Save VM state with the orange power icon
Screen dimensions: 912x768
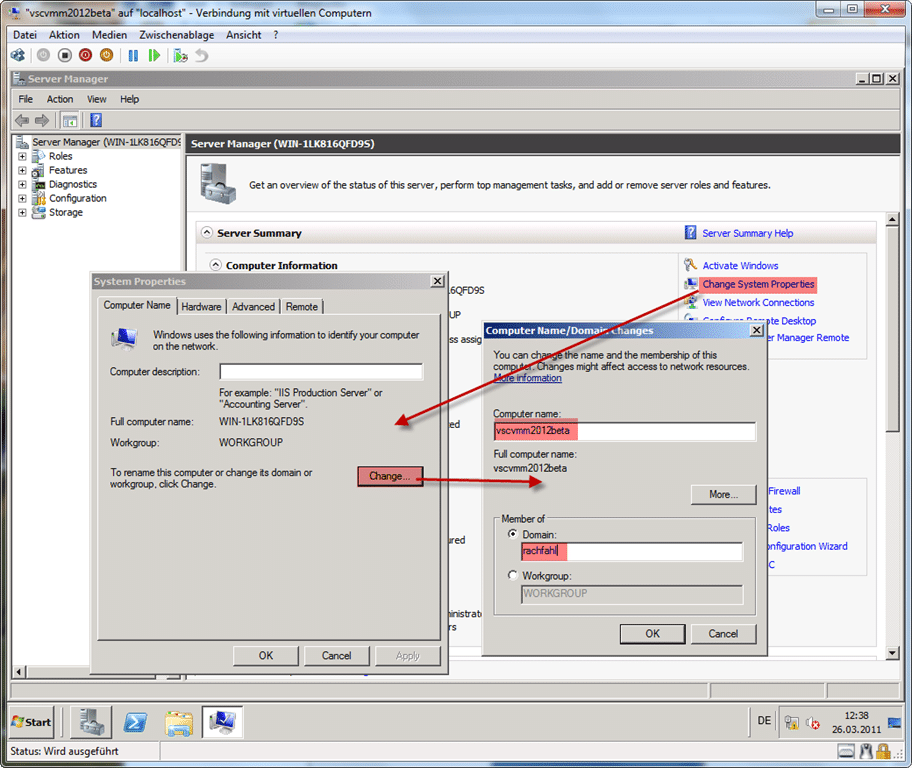point(106,55)
